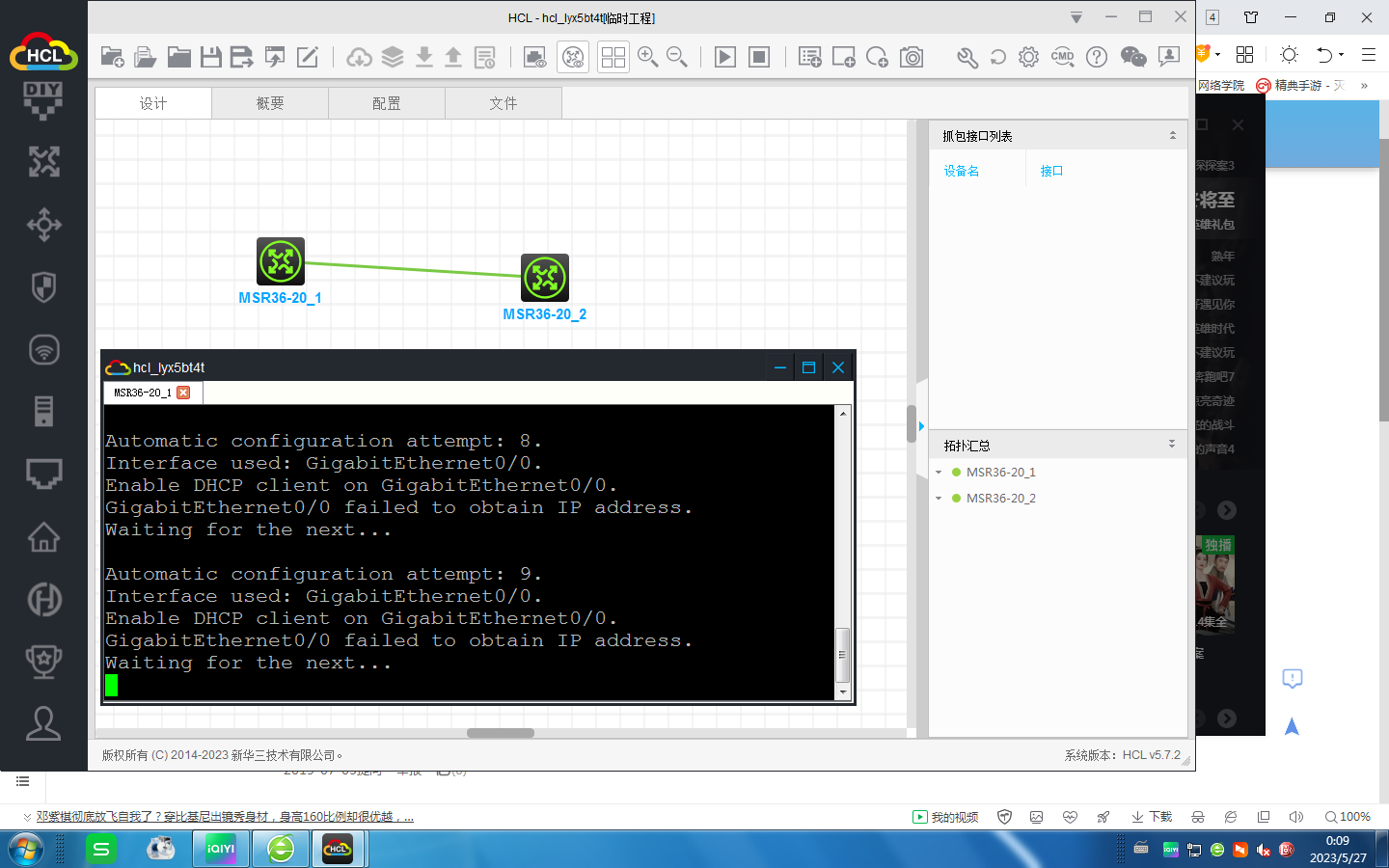The width and height of the screenshot is (1389, 868).
Task: Collapse the 抓包接口列表 panel
Action: point(1173,135)
